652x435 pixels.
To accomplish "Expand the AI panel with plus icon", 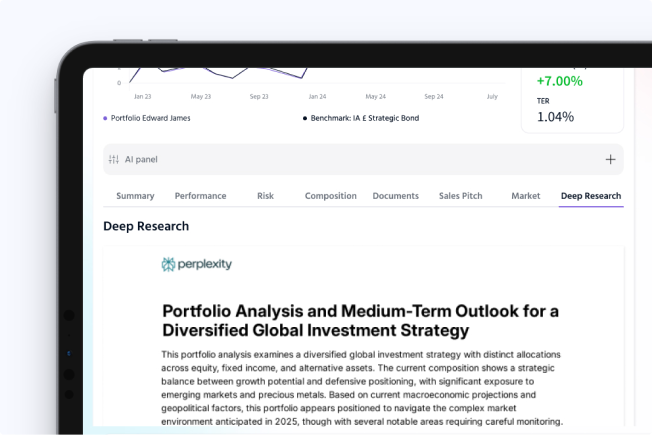I will click(610, 160).
